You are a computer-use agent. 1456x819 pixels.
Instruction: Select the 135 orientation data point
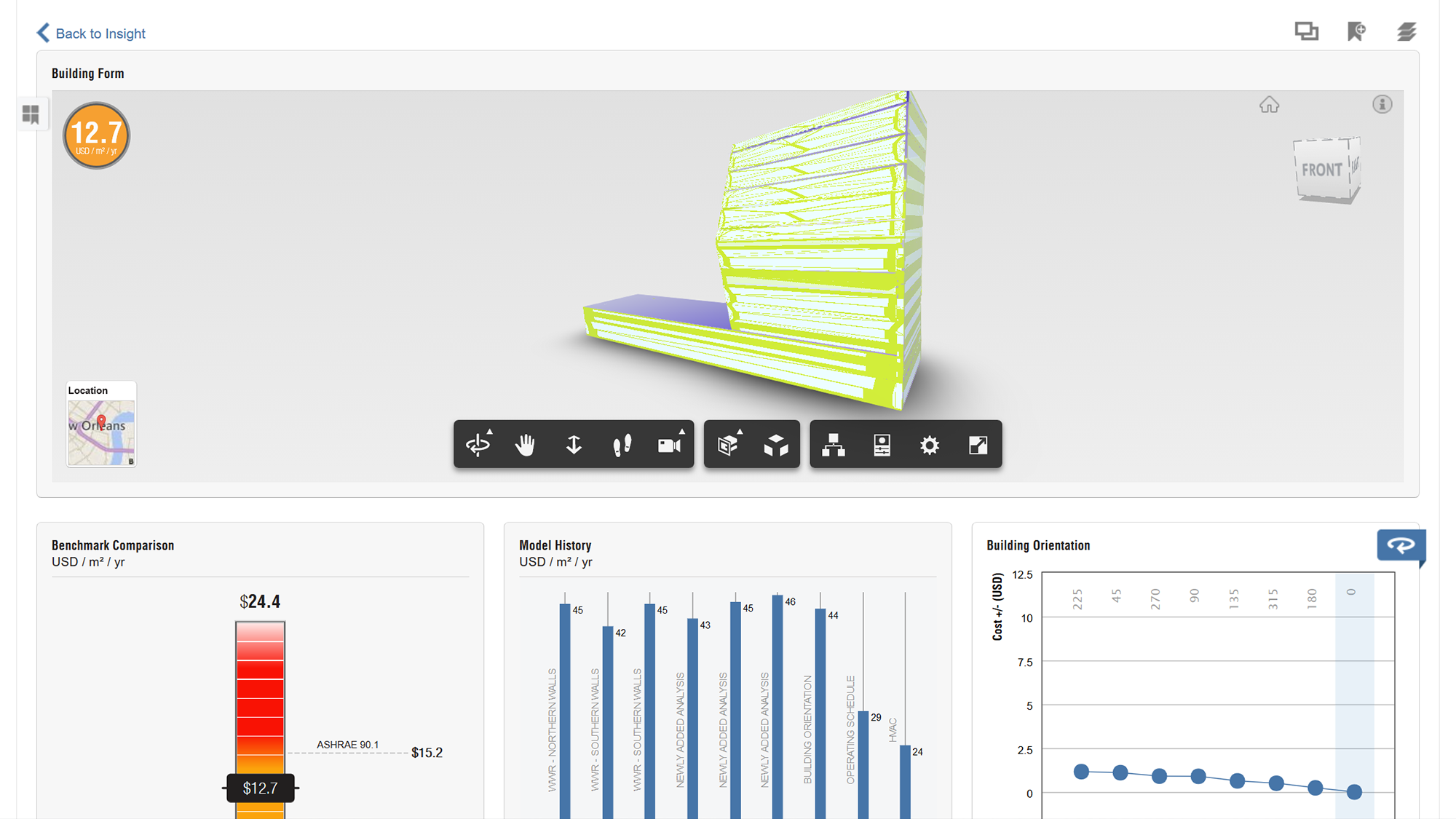pyautogui.click(x=1237, y=780)
